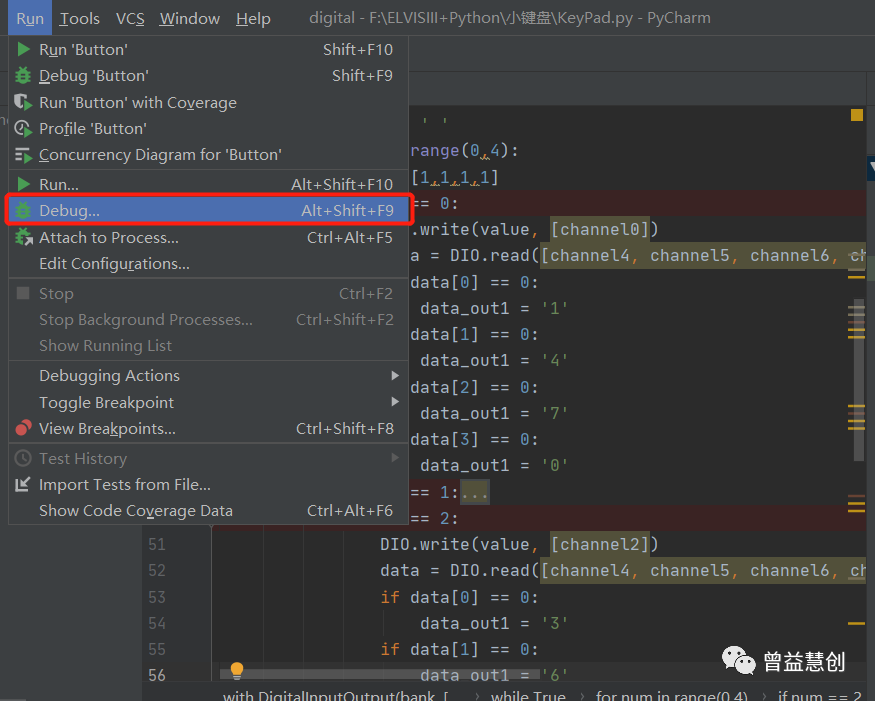Expand Test History submenu arrow

point(395,458)
